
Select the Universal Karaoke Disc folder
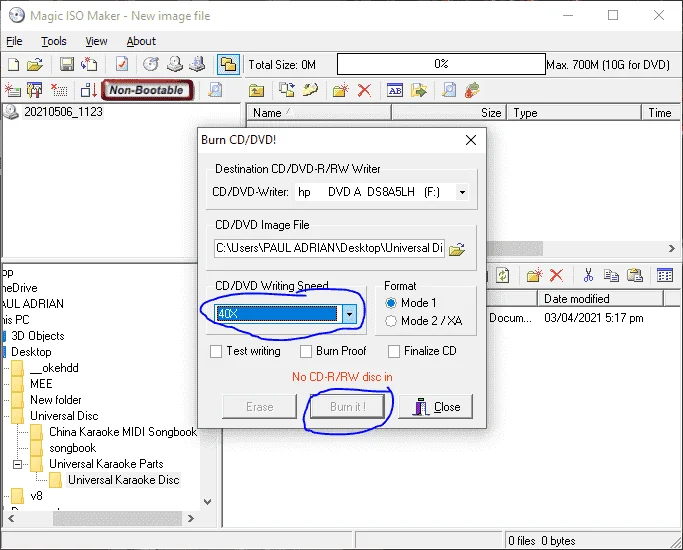pyautogui.click(x=124, y=480)
